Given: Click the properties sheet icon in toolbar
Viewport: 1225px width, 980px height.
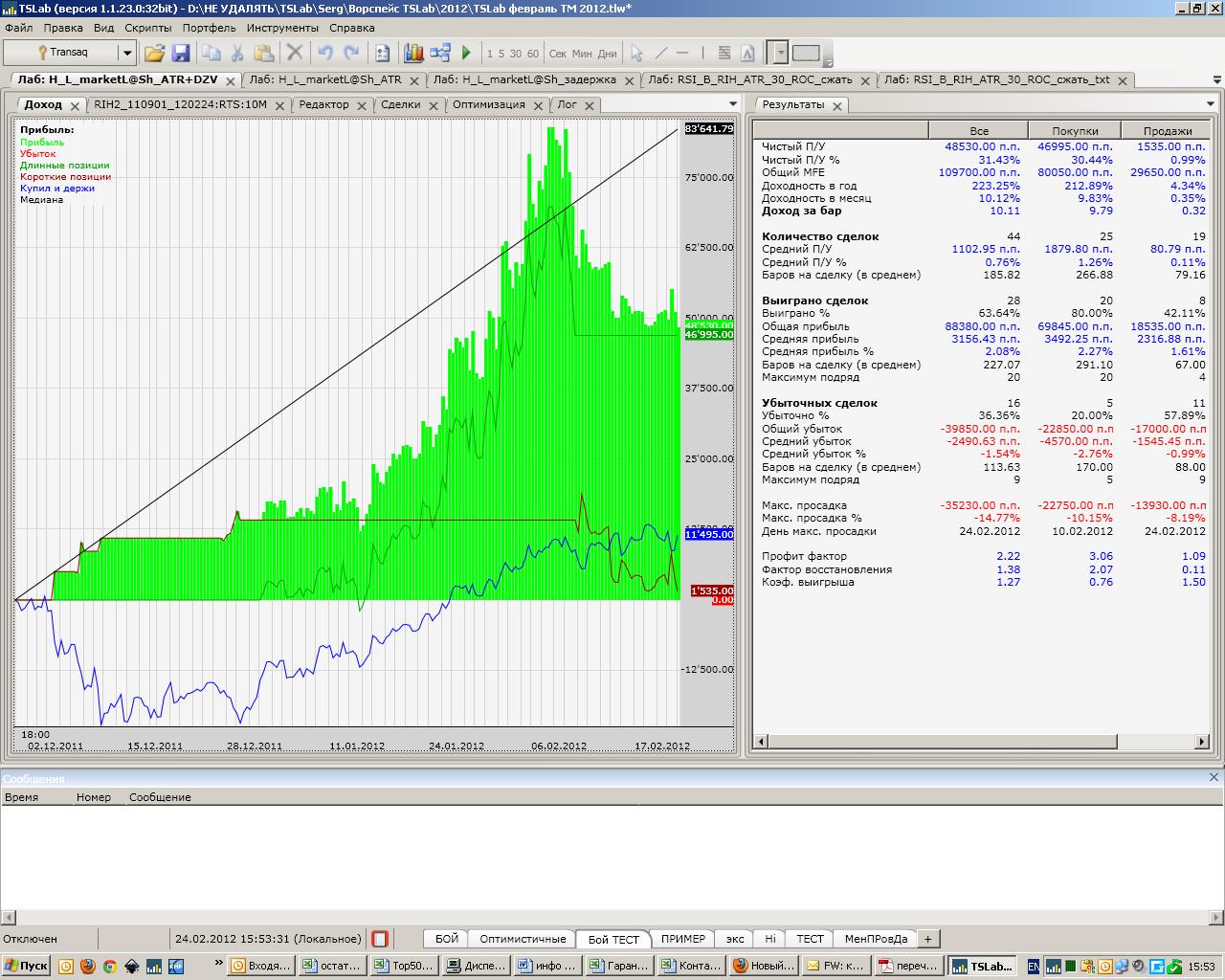Looking at the screenshot, I should tap(383, 54).
